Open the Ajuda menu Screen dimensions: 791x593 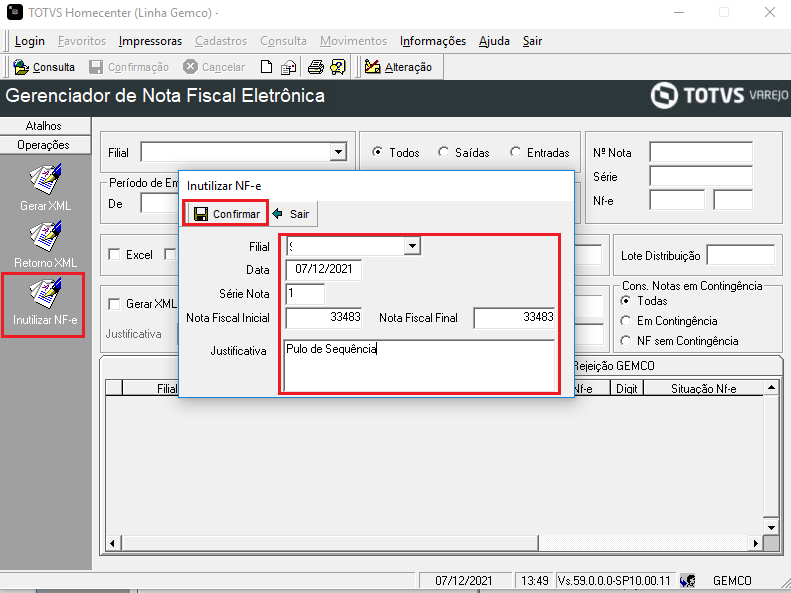pyautogui.click(x=494, y=41)
